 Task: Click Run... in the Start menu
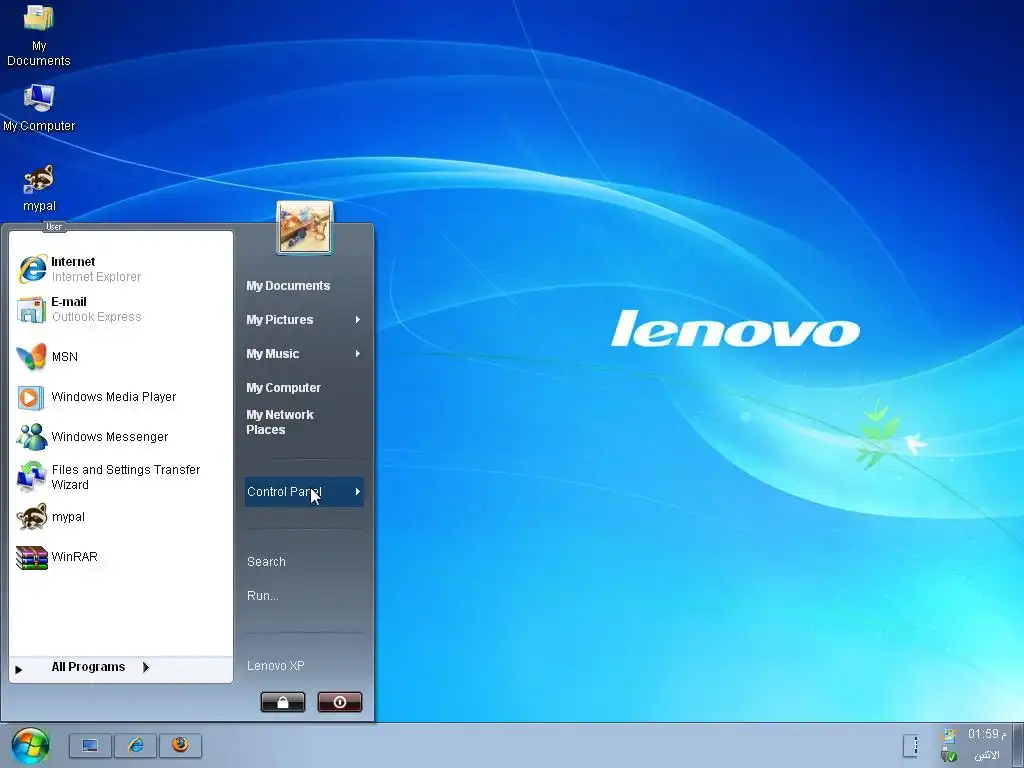(263, 596)
